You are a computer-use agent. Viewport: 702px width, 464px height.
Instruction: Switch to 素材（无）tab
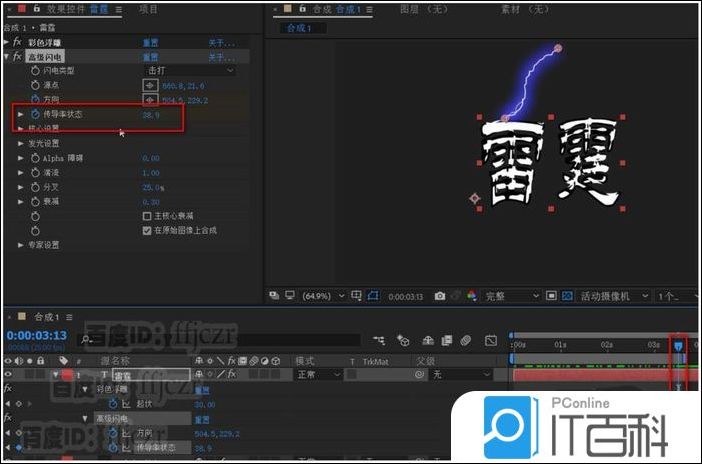pos(525,9)
